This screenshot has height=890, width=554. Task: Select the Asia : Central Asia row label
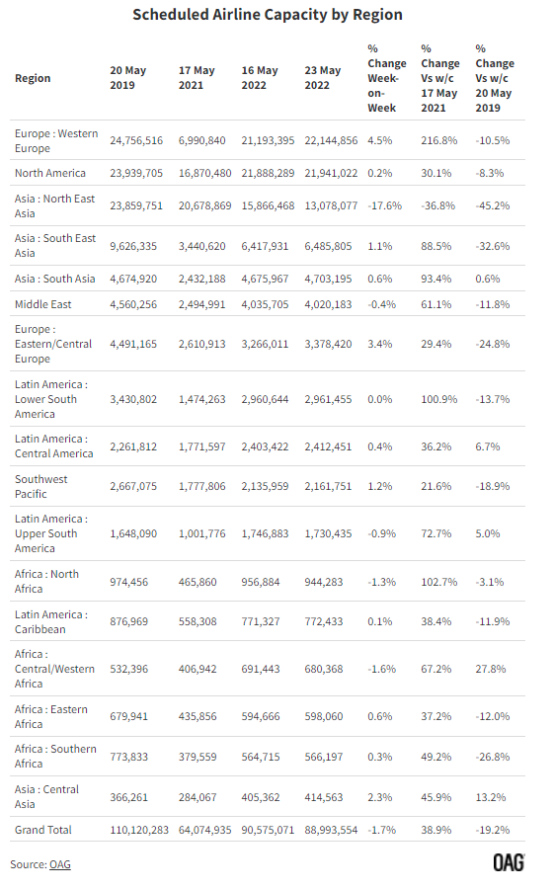coord(47,797)
